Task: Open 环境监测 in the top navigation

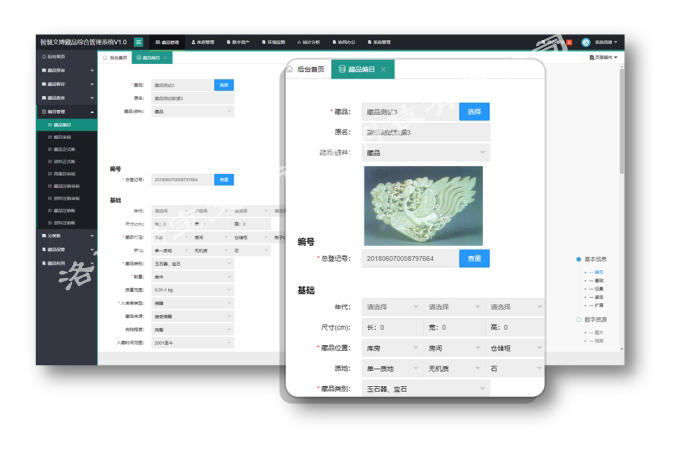Action: click(273, 42)
